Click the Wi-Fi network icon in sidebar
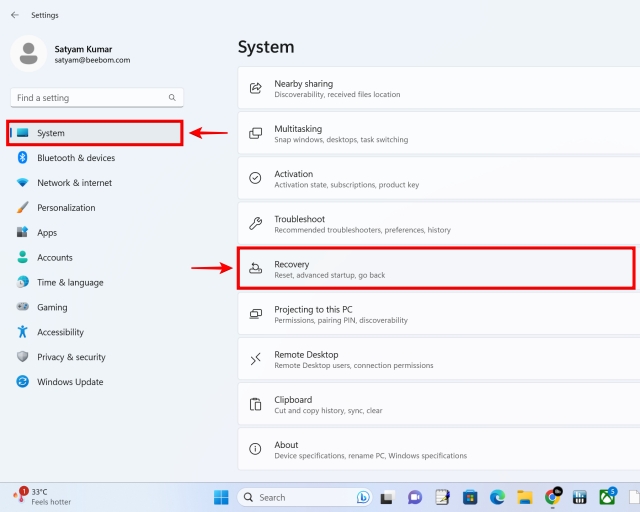 (22, 183)
